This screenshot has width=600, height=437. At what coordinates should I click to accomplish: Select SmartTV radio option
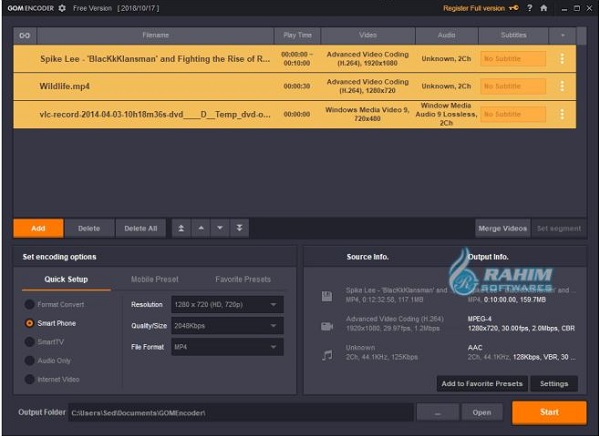pyautogui.click(x=29, y=342)
